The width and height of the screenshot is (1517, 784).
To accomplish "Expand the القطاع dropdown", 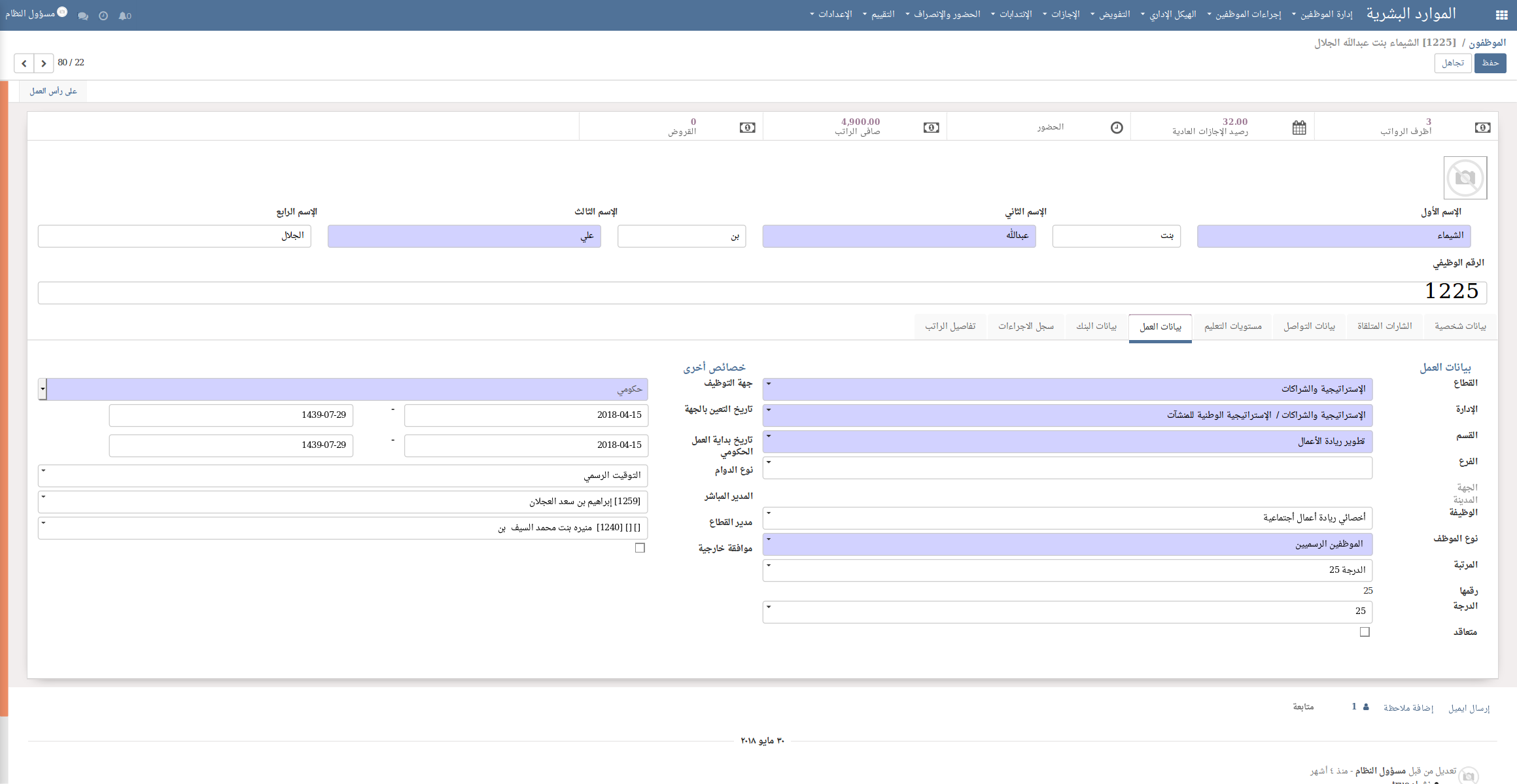I will coord(769,384).
